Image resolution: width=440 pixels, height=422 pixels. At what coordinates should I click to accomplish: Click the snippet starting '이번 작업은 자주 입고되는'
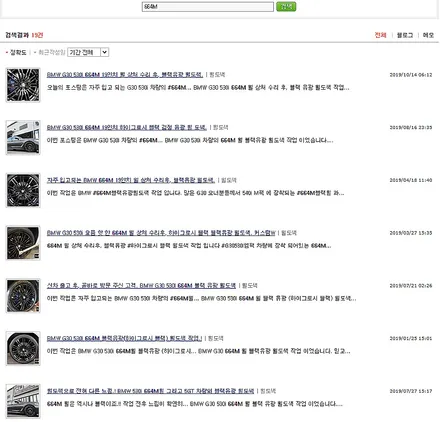click(201, 298)
